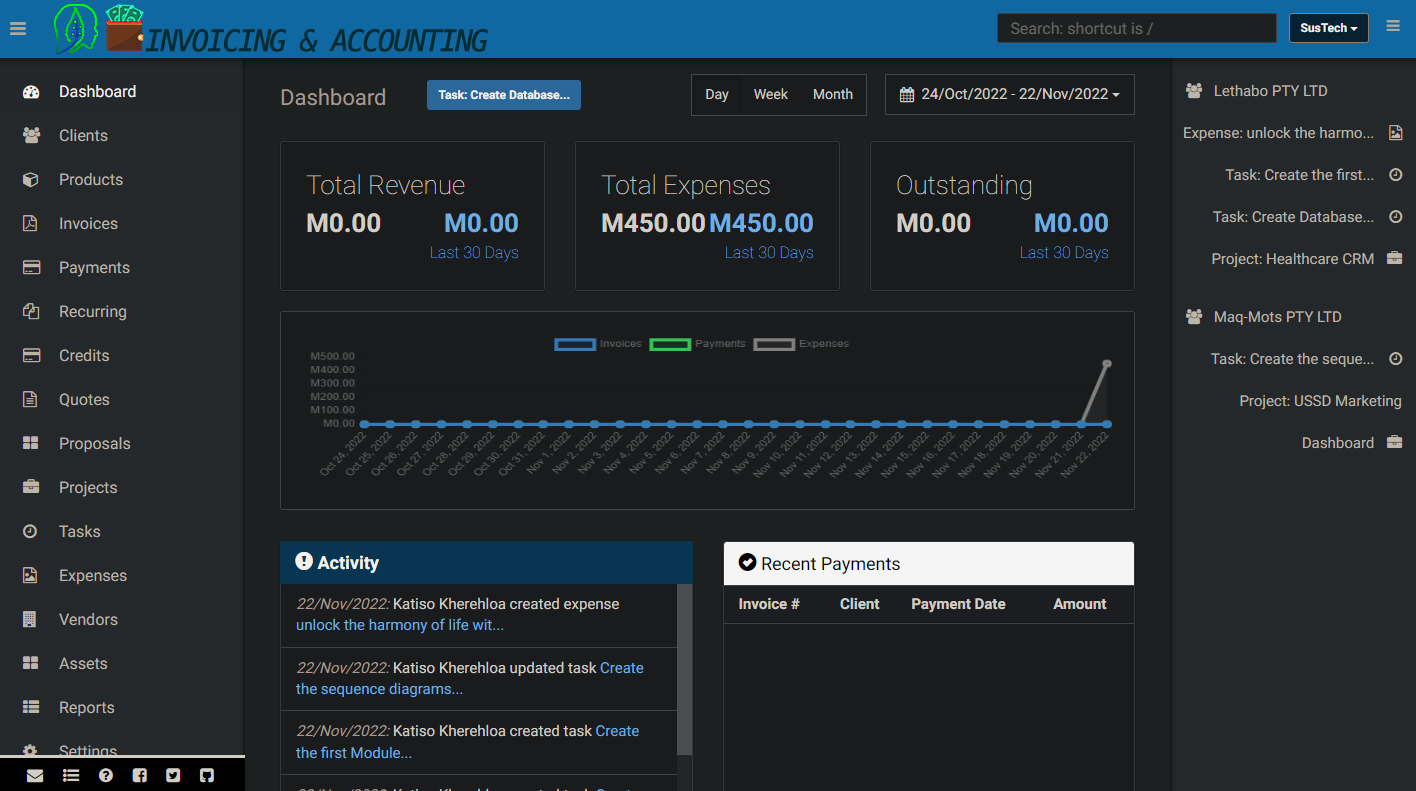1416x791 pixels.
Task: Toggle Payments series in chart legend
Action: (x=697, y=344)
